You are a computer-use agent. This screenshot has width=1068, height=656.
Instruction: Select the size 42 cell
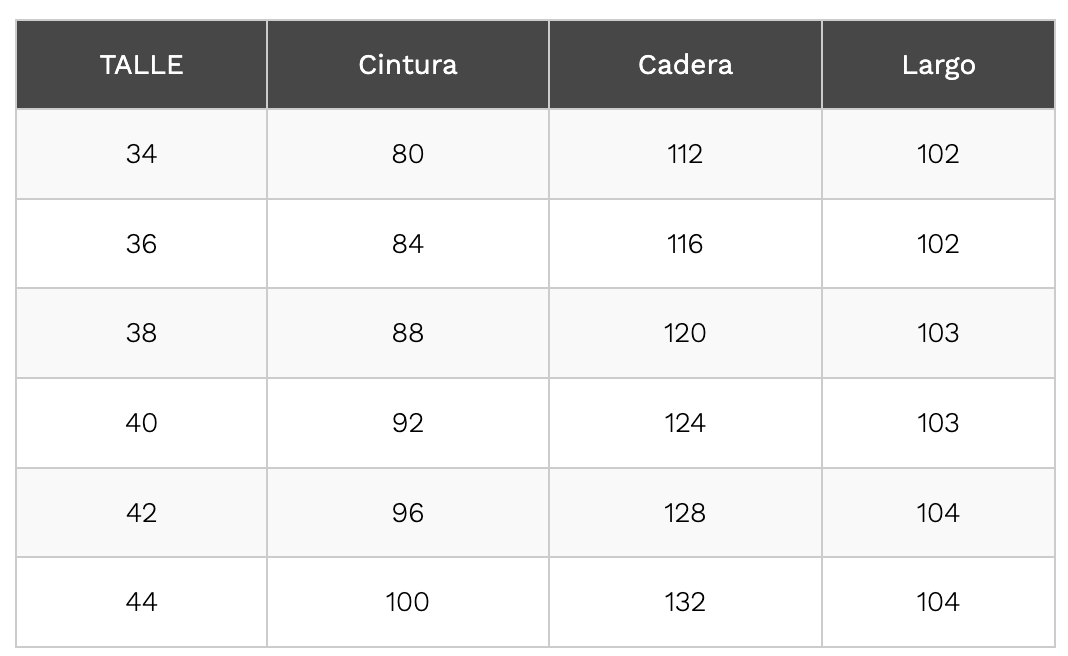tap(142, 512)
